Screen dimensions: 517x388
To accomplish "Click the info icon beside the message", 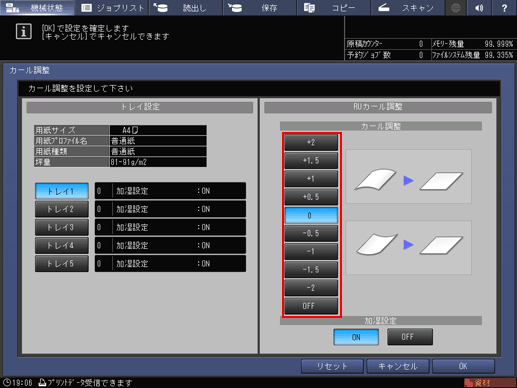I will (24, 32).
